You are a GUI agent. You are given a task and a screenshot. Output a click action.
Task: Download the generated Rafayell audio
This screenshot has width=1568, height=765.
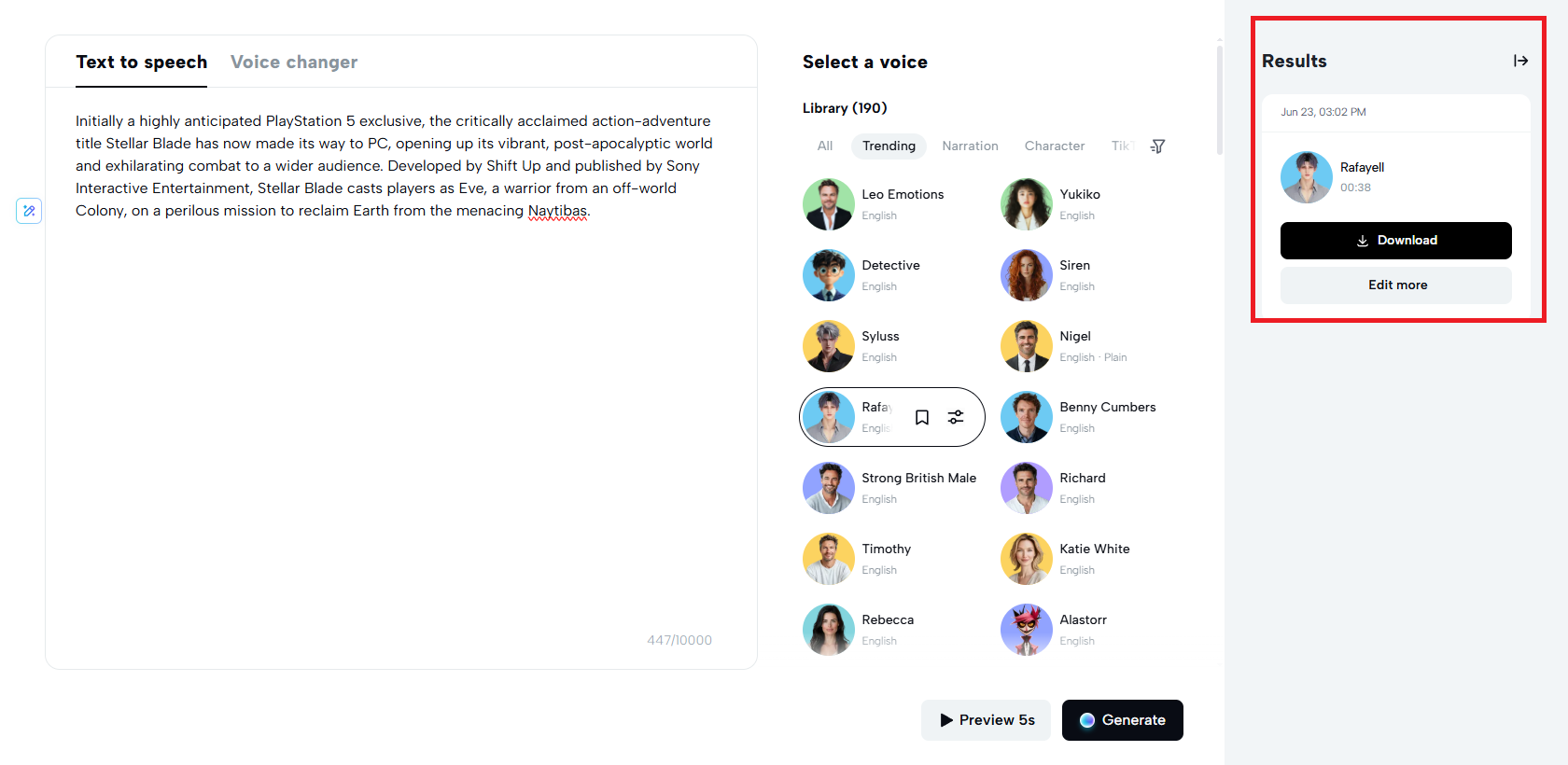pyautogui.click(x=1395, y=241)
